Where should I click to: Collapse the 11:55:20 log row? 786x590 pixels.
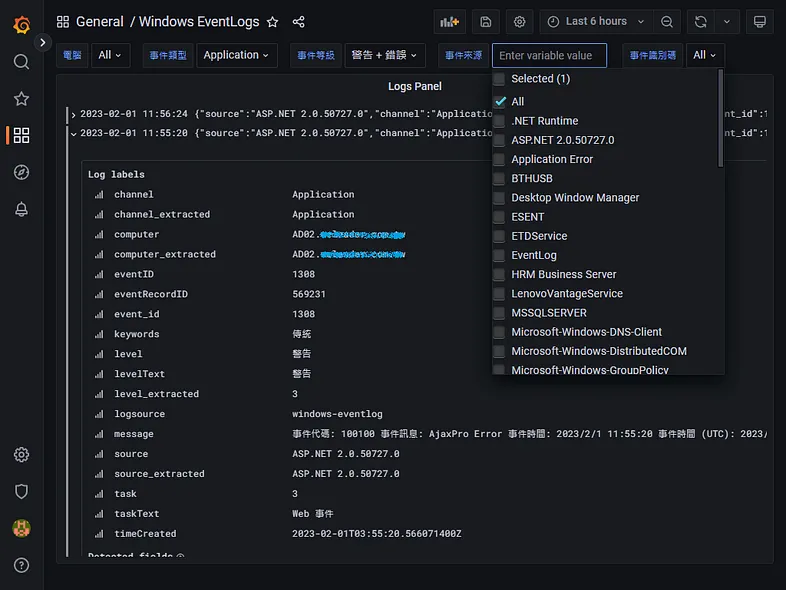tap(73, 134)
